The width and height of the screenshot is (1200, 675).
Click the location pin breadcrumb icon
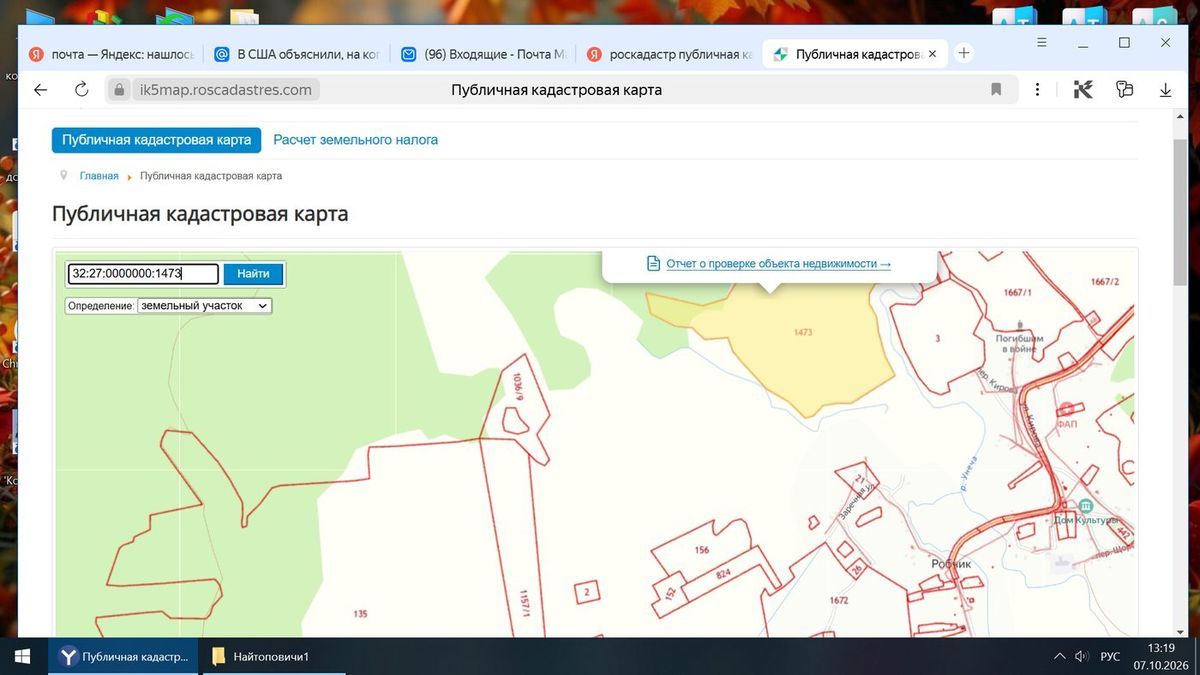[x=64, y=175]
